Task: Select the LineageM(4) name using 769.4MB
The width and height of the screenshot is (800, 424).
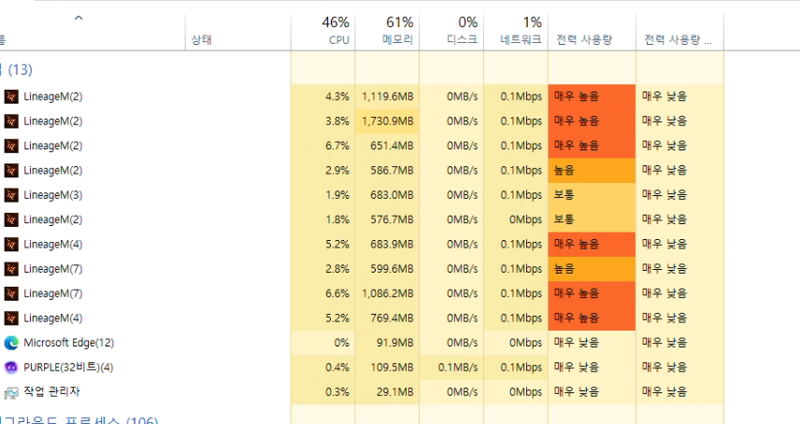Action: pyautogui.click(x=53, y=318)
